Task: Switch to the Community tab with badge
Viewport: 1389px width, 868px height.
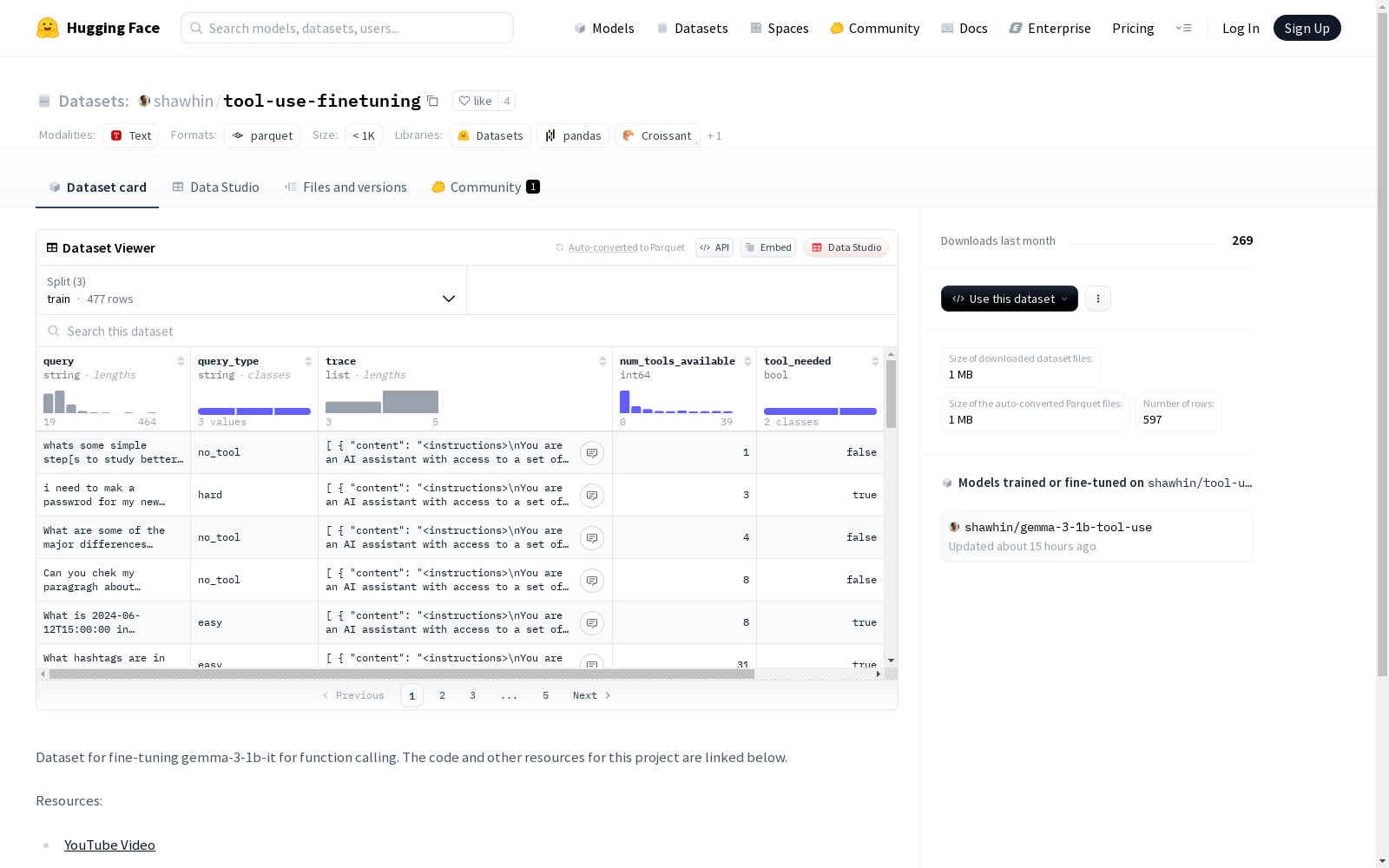Action: pos(485,187)
